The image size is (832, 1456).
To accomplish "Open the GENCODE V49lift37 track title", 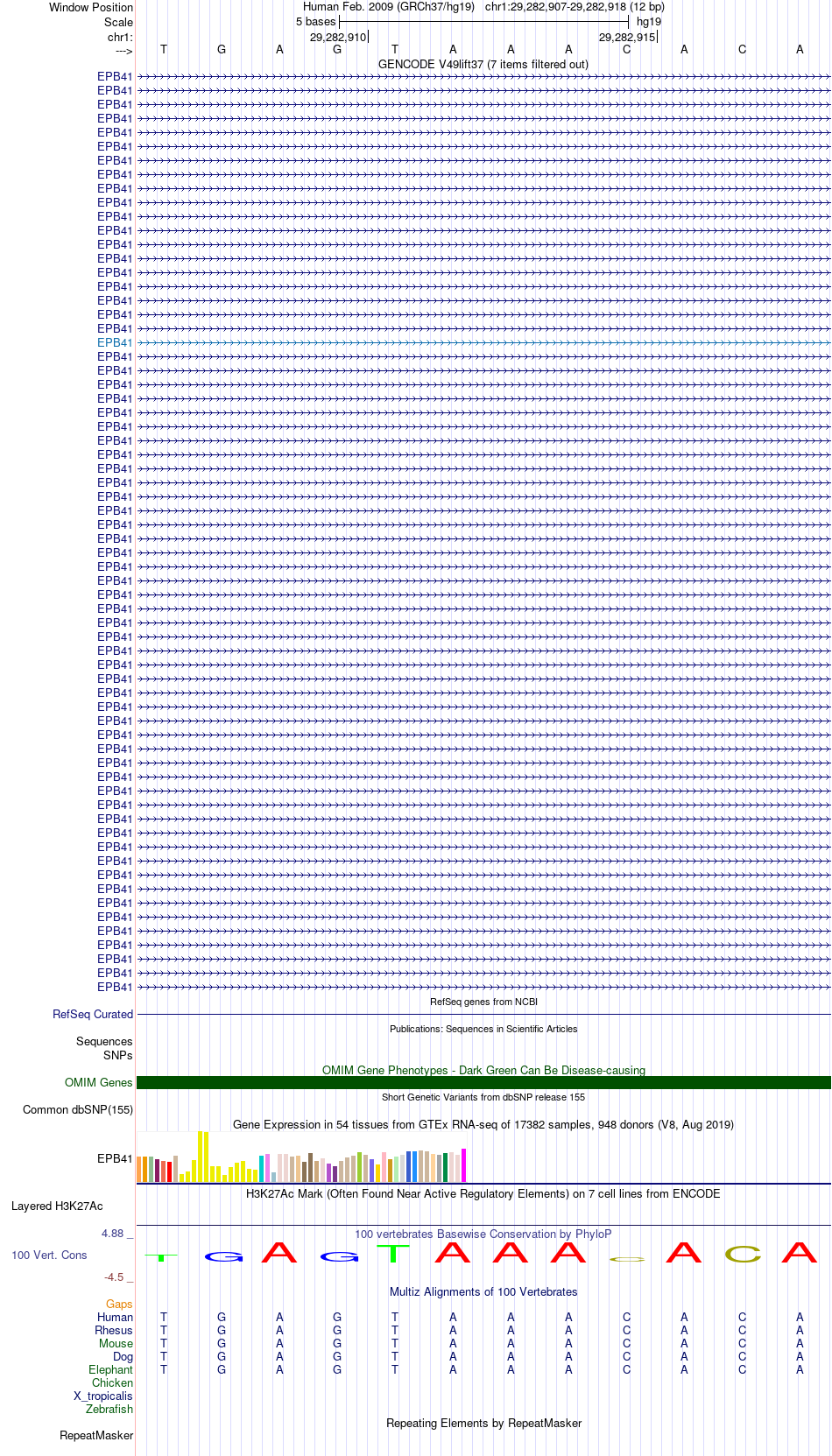I will pyautogui.click(x=483, y=64).
